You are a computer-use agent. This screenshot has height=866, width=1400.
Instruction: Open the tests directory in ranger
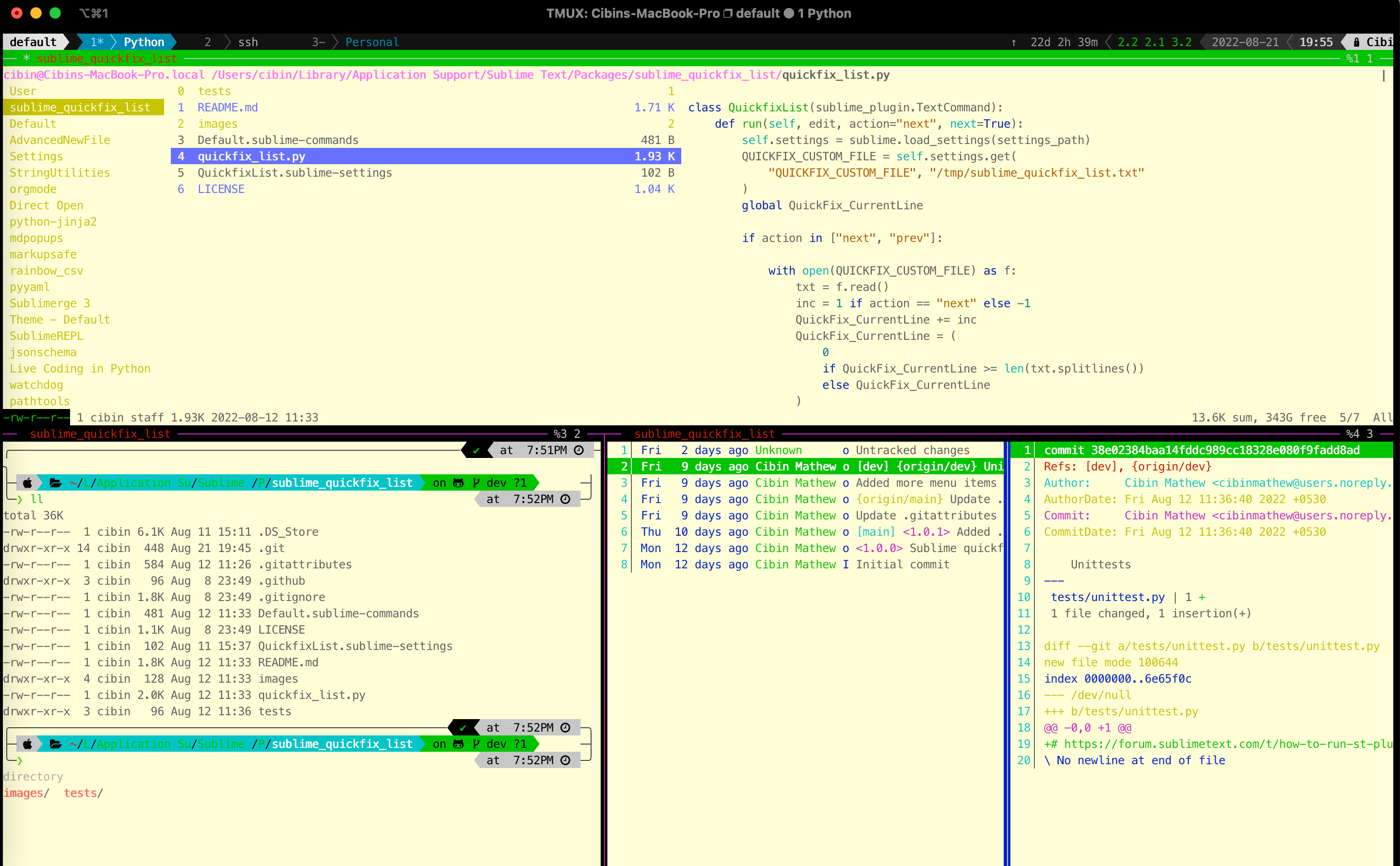click(x=214, y=91)
